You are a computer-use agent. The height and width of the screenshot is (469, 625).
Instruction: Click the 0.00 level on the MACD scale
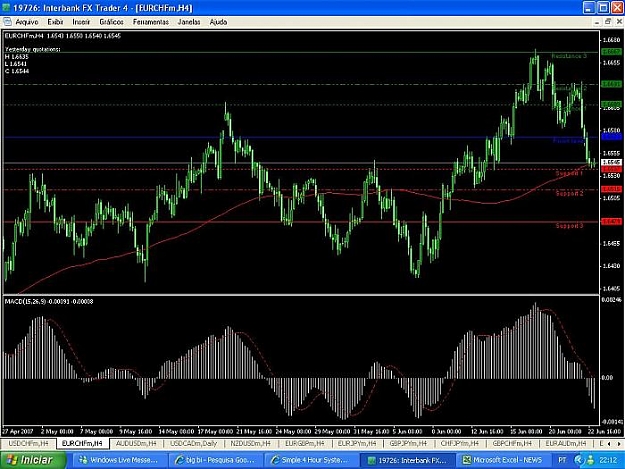[x=607, y=377]
